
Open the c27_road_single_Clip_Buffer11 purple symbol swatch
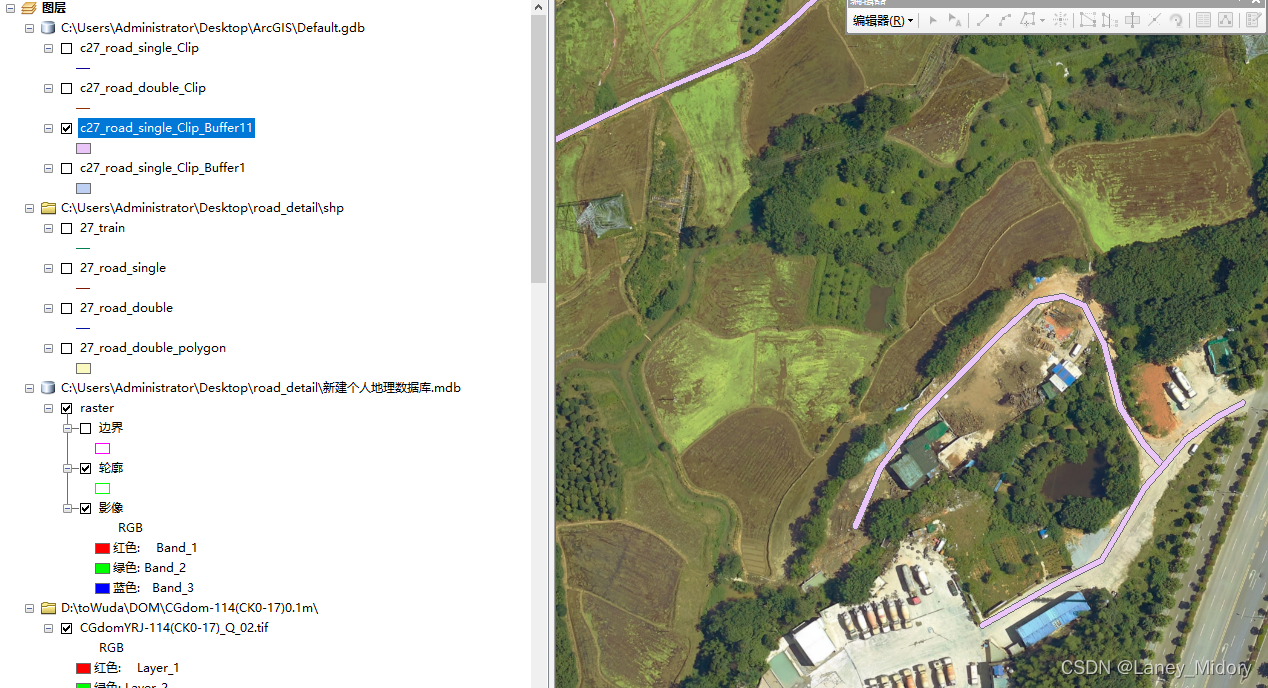[83, 148]
